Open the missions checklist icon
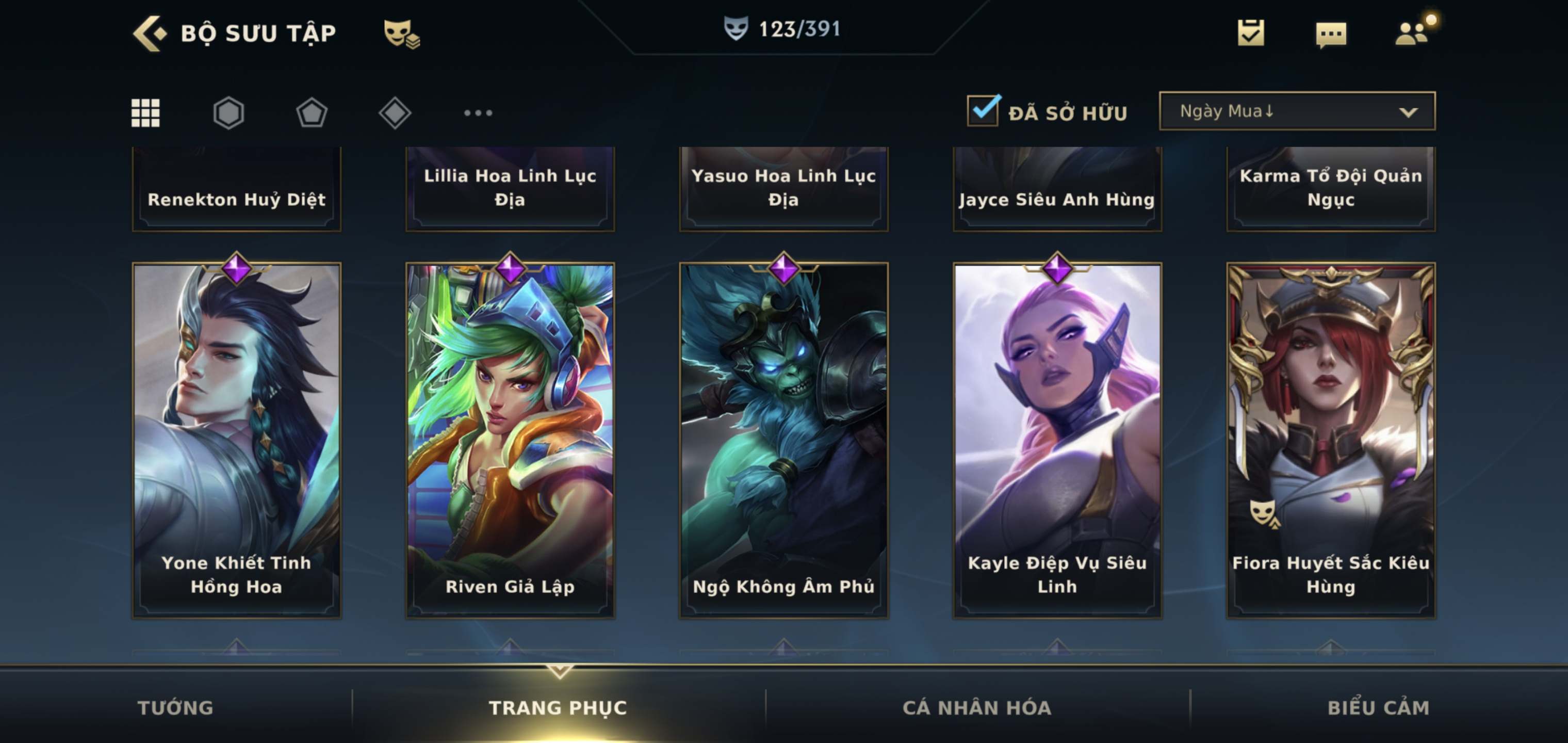 [1251, 33]
